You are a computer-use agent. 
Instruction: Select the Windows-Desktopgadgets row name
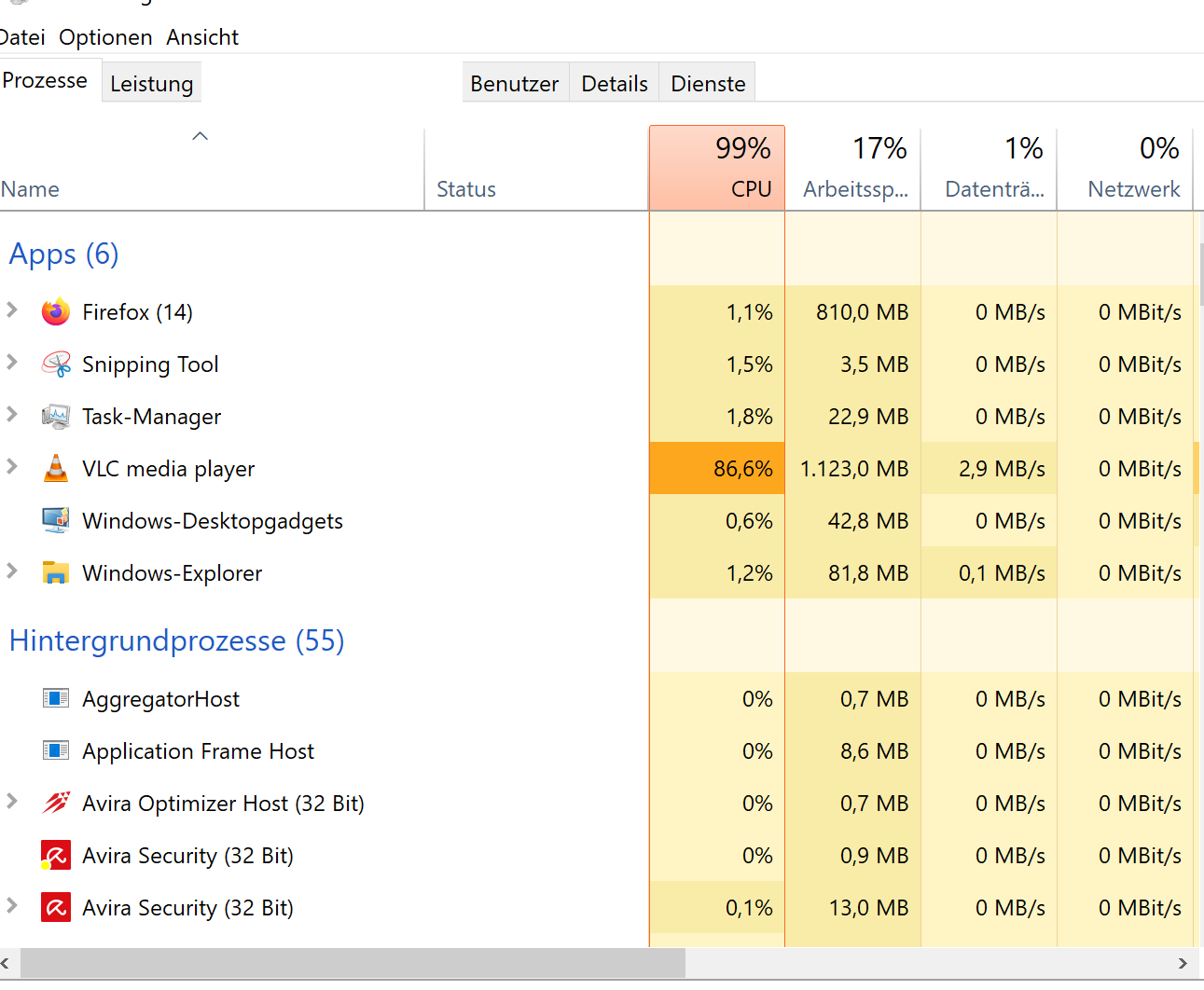pos(213,521)
